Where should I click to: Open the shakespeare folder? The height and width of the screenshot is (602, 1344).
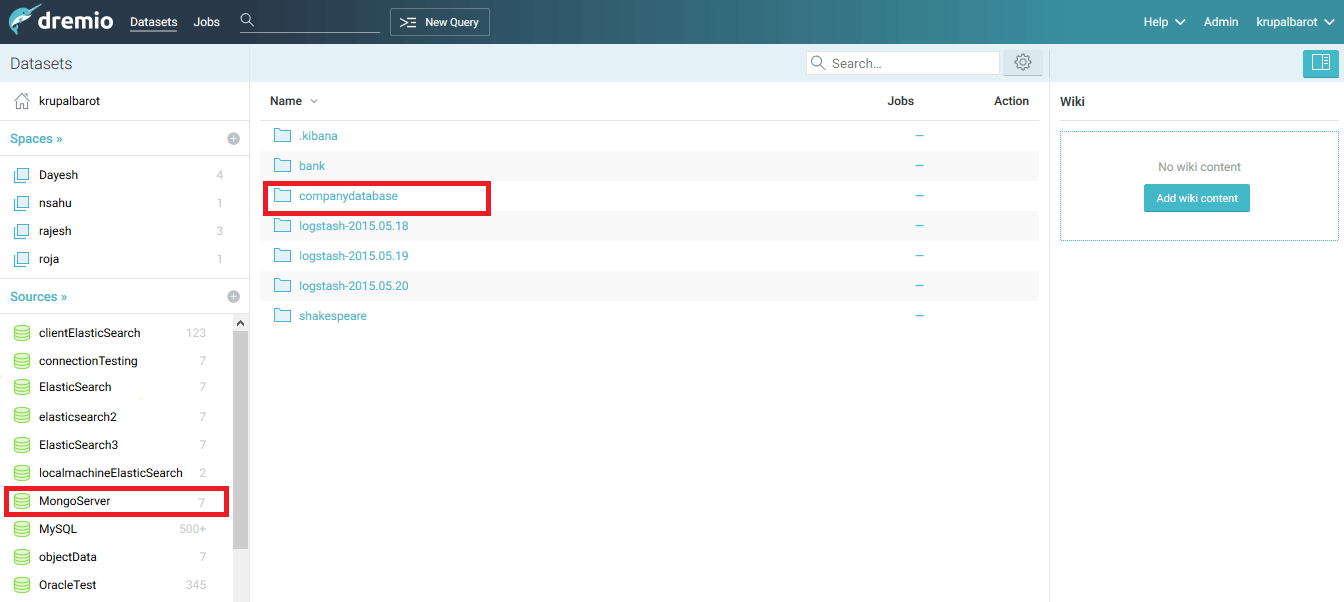(x=333, y=316)
